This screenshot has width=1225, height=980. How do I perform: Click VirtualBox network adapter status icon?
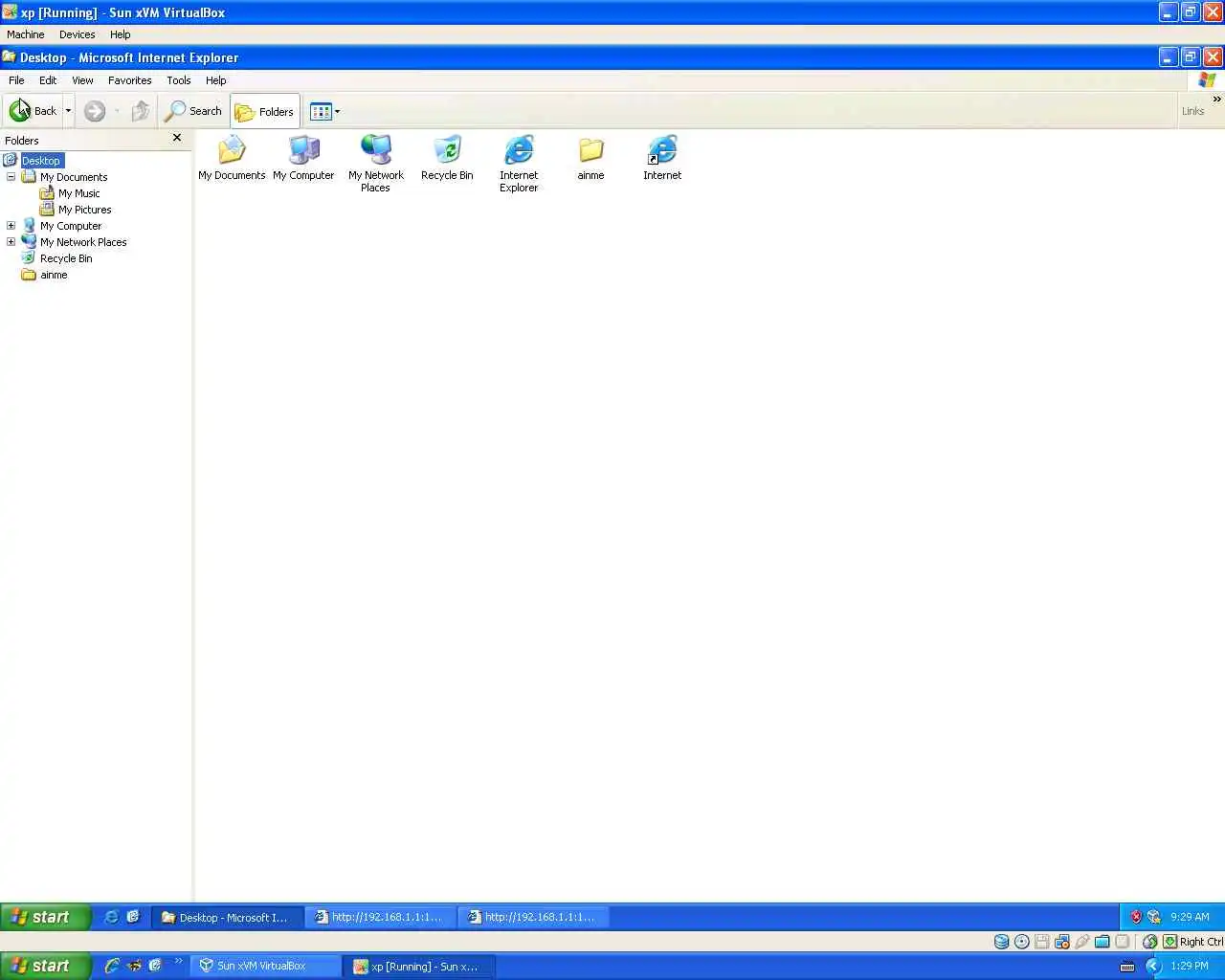1062,942
